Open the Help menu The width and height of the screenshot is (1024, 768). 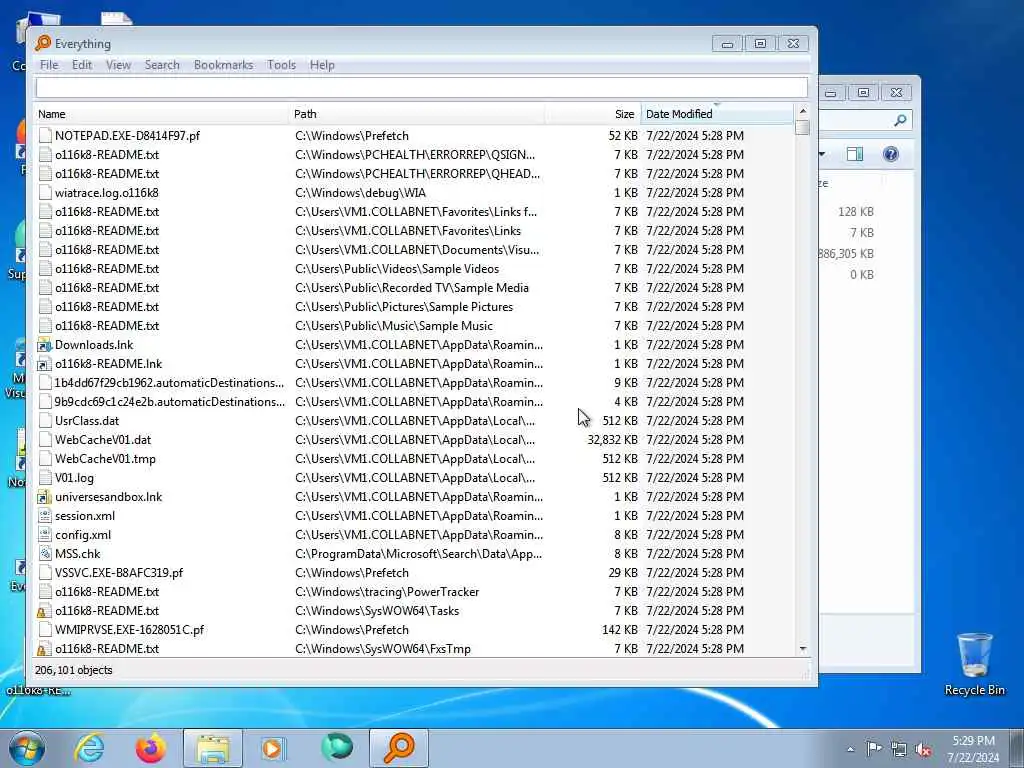[322, 65]
